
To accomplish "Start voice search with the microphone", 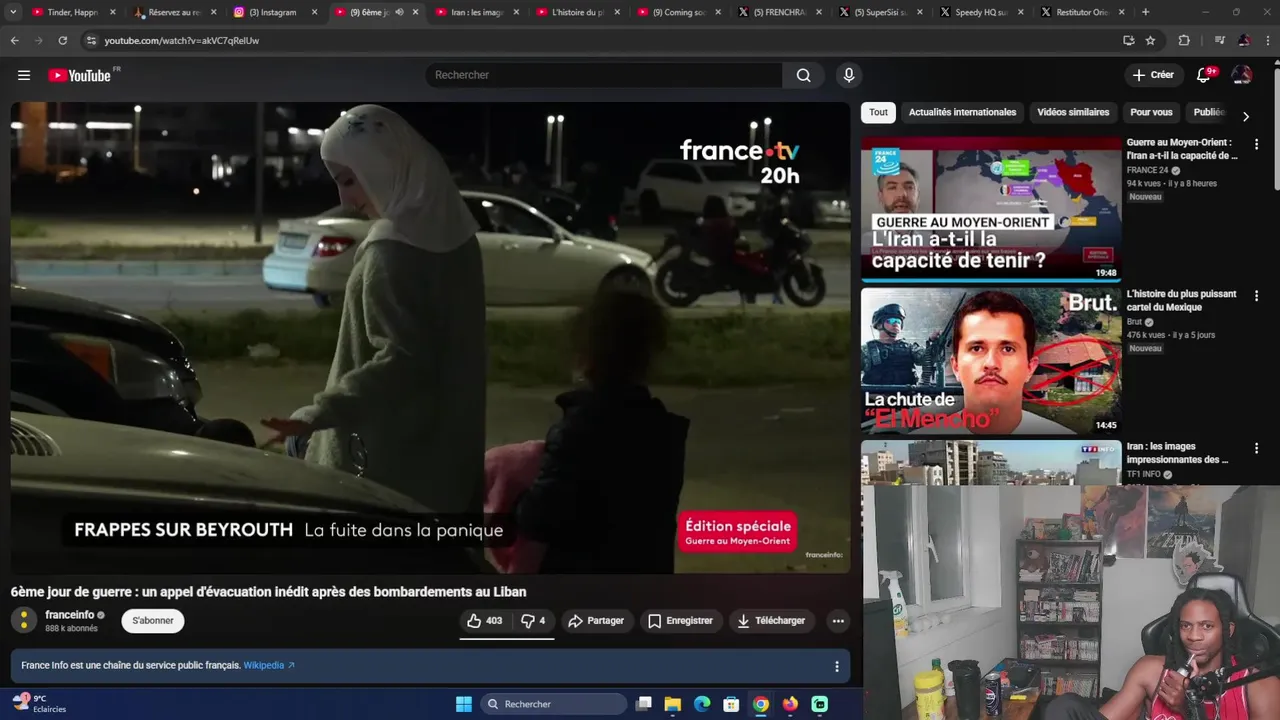I will coord(849,75).
